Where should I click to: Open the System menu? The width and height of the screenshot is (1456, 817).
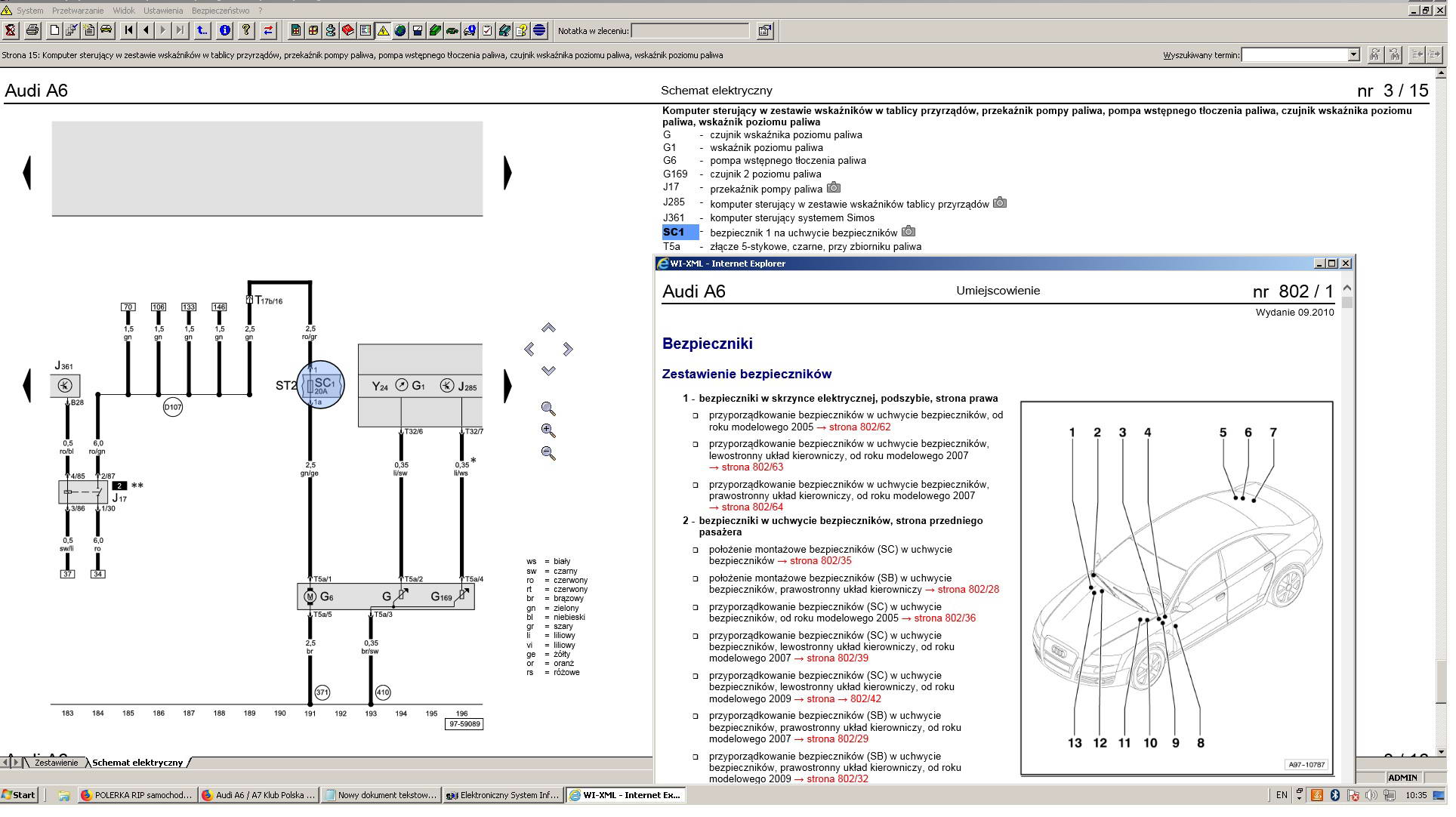(x=30, y=11)
